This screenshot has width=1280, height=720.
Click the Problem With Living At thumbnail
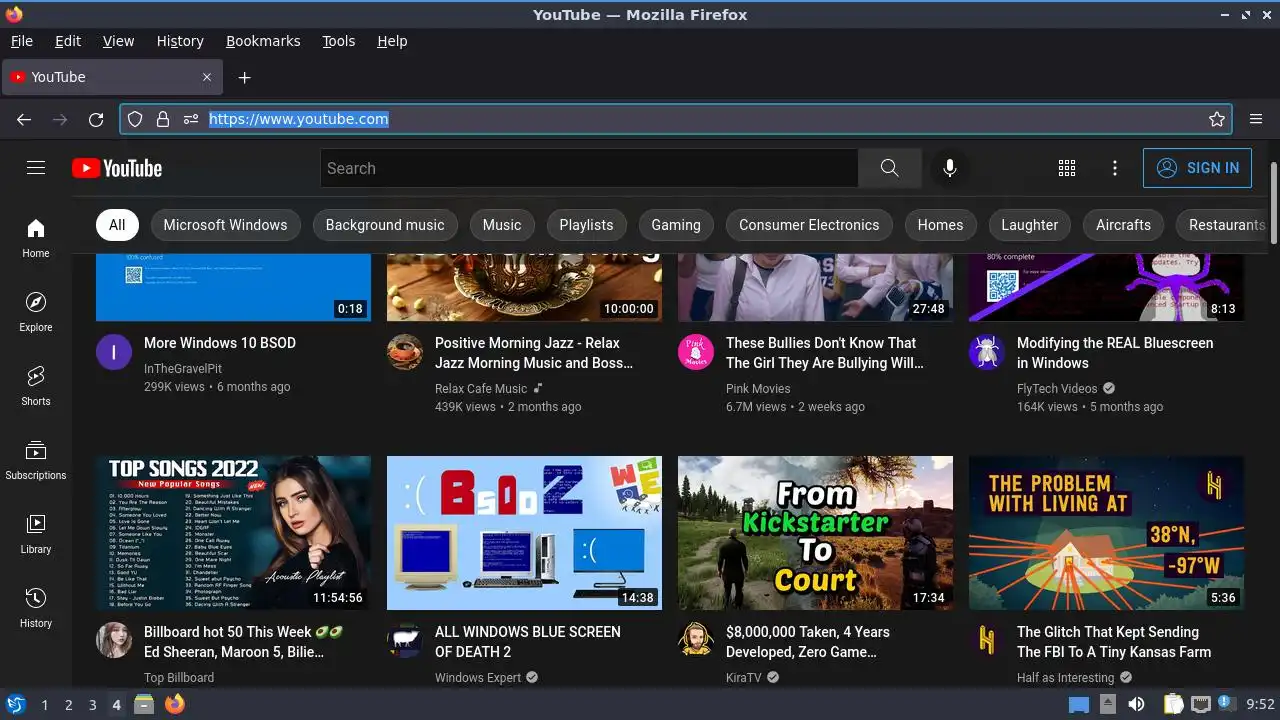click(x=1106, y=533)
